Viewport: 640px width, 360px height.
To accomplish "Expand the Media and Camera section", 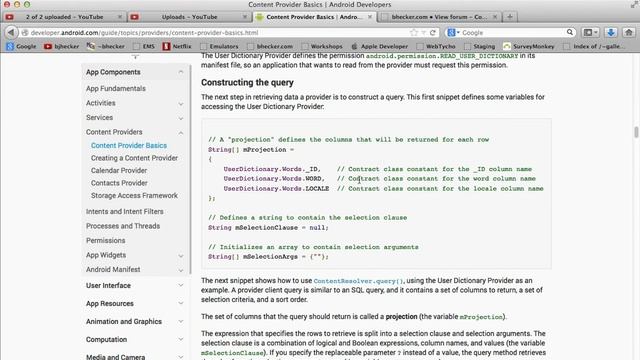I will pyautogui.click(x=180, y=357).
